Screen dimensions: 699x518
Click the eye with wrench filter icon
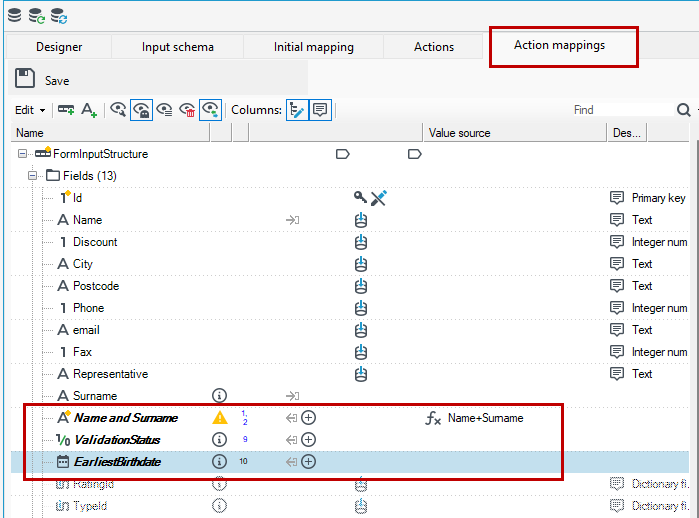(x=118, y=110)
